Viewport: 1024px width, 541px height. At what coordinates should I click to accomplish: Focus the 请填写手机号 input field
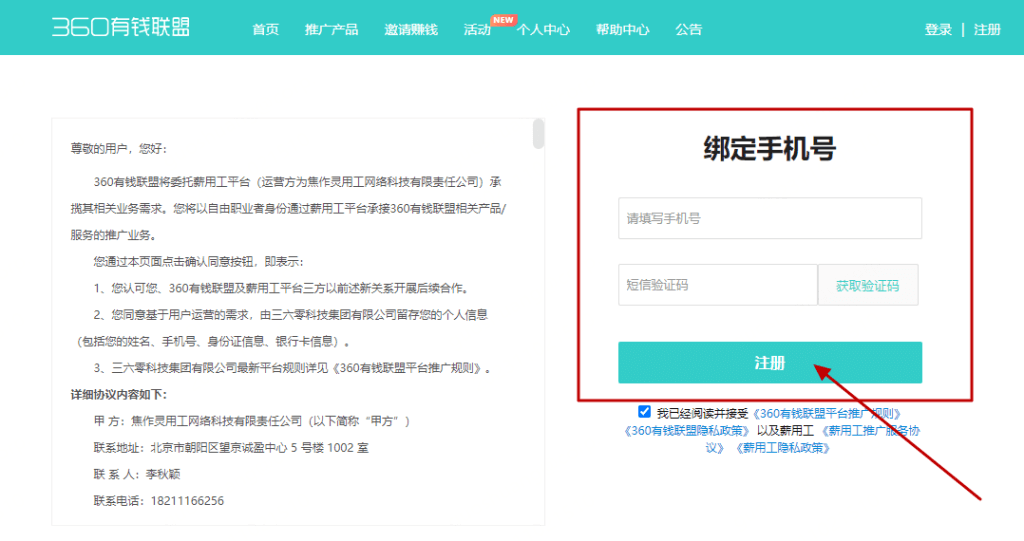[770, 218]
